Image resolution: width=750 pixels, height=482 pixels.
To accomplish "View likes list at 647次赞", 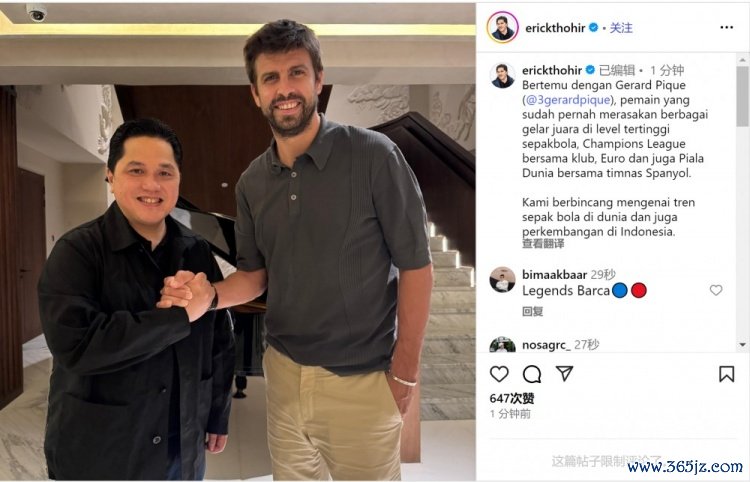I will tap(512, 398).
